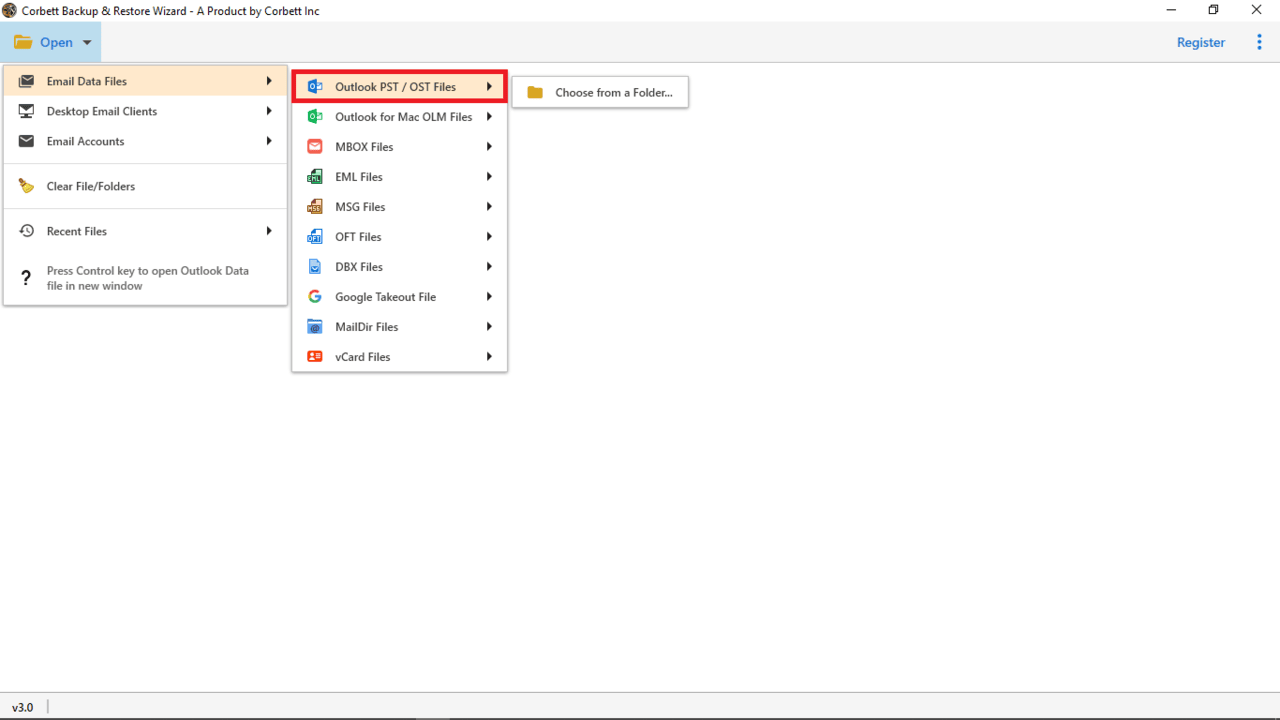
Task: Select Desktop Email Clients menu entry
Action: (x=145, y=111)
